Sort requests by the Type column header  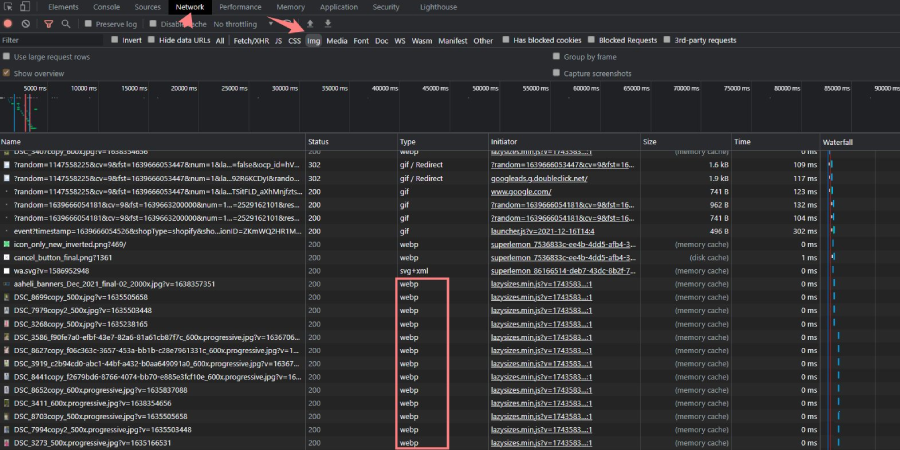[x=408, y=142]
